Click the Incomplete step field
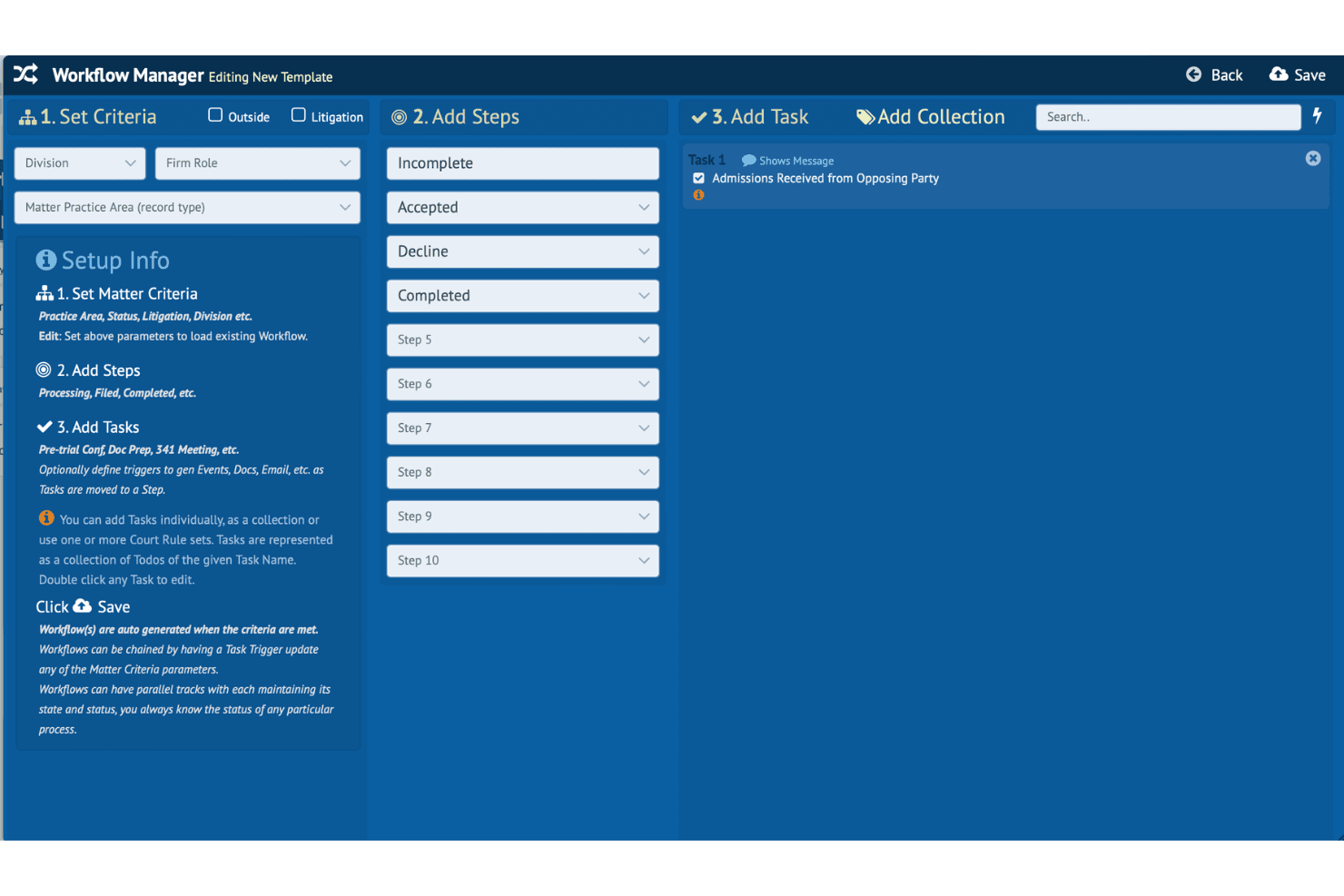The height and width of the screenshot is (896, 1344). (x=523, y=163)
